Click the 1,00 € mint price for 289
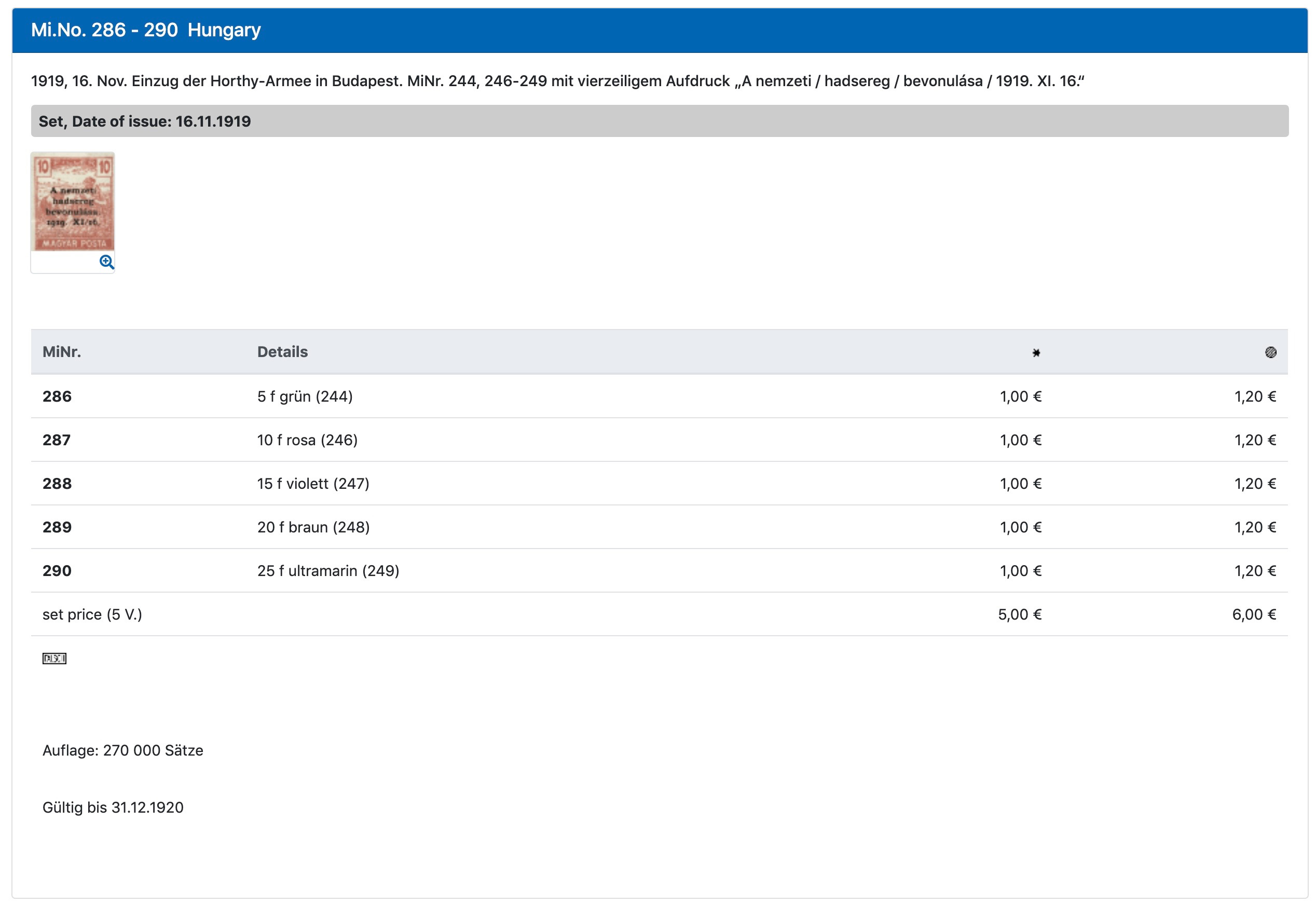The height and width of the screenshot is (904, 1316). 1020,527
